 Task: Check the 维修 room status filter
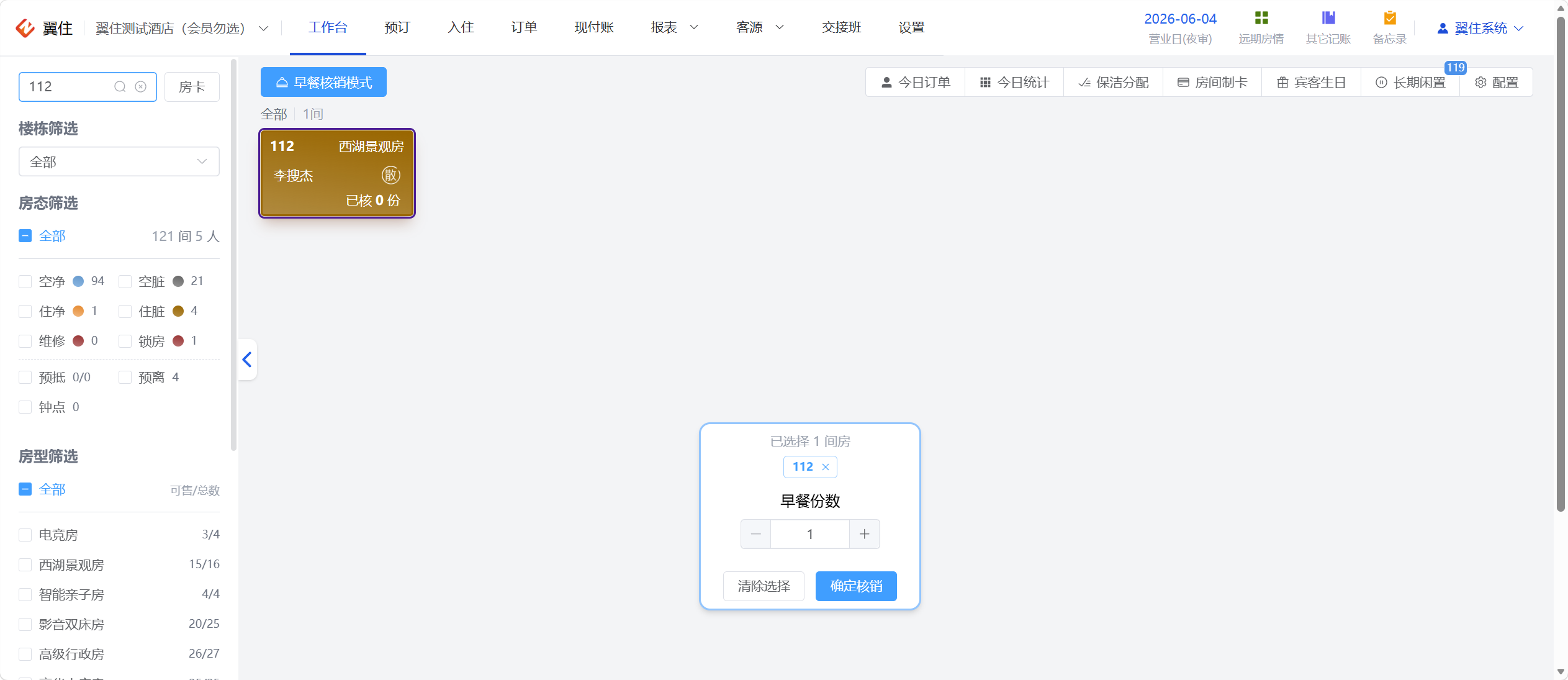(x=25, y=341)
